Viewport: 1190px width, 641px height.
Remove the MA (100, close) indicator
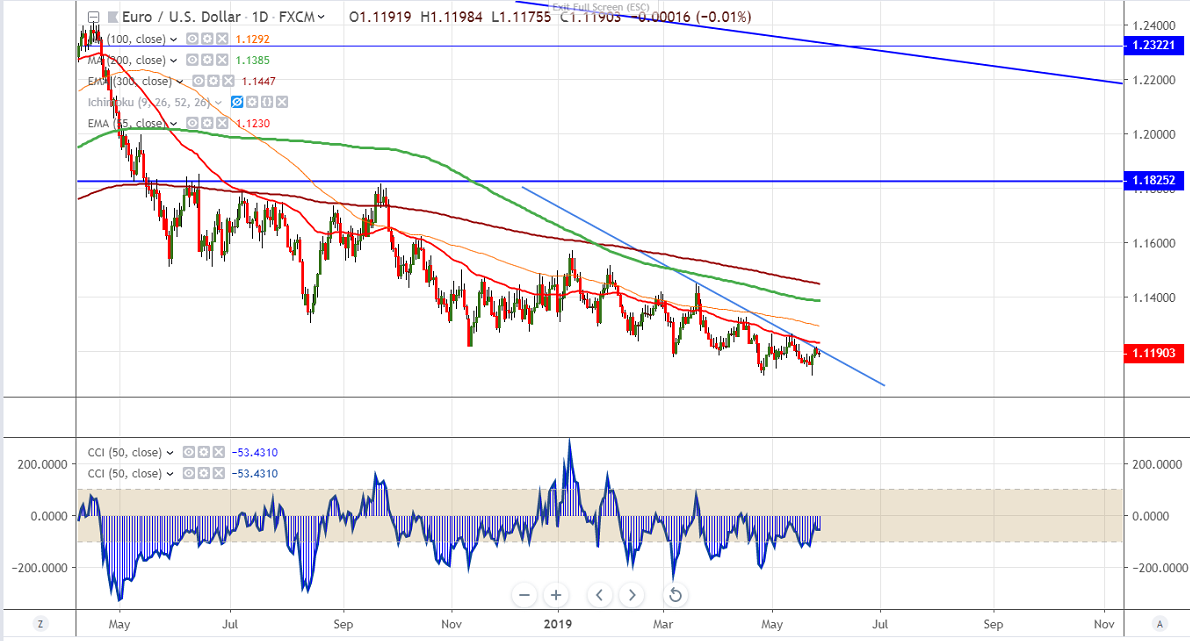222,39
